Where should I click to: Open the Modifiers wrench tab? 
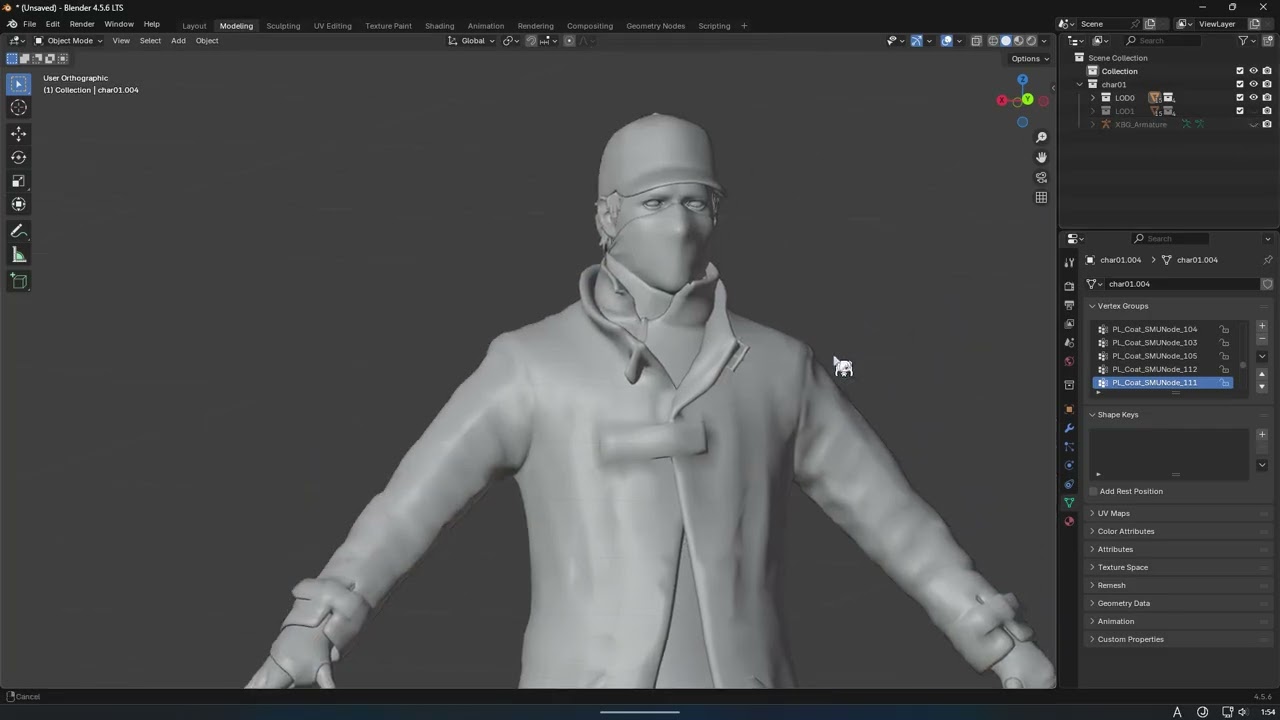pyautogui.click(x=1069, y=428)
